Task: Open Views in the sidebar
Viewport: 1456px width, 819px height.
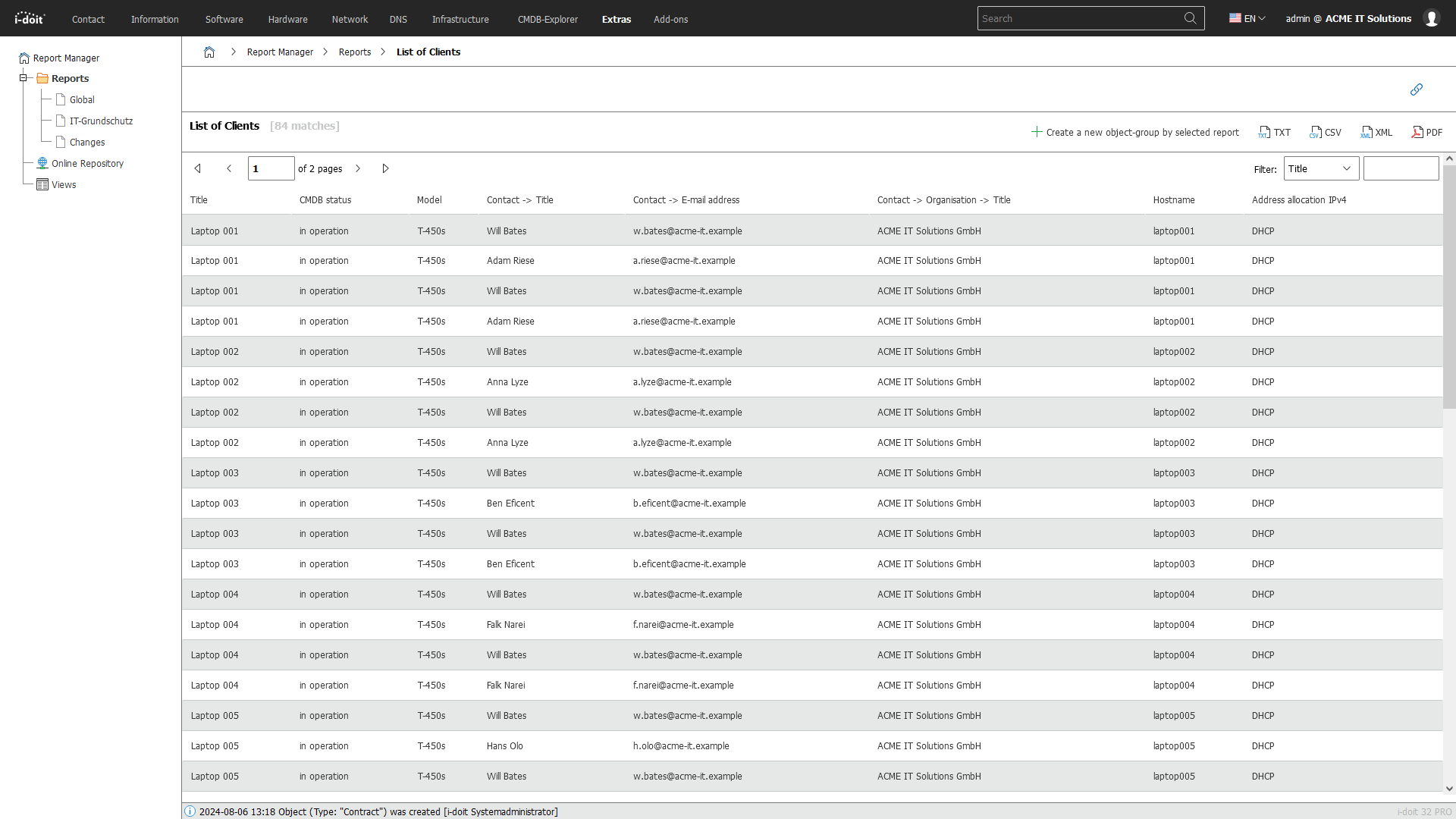Action: [x=64, y=184]
